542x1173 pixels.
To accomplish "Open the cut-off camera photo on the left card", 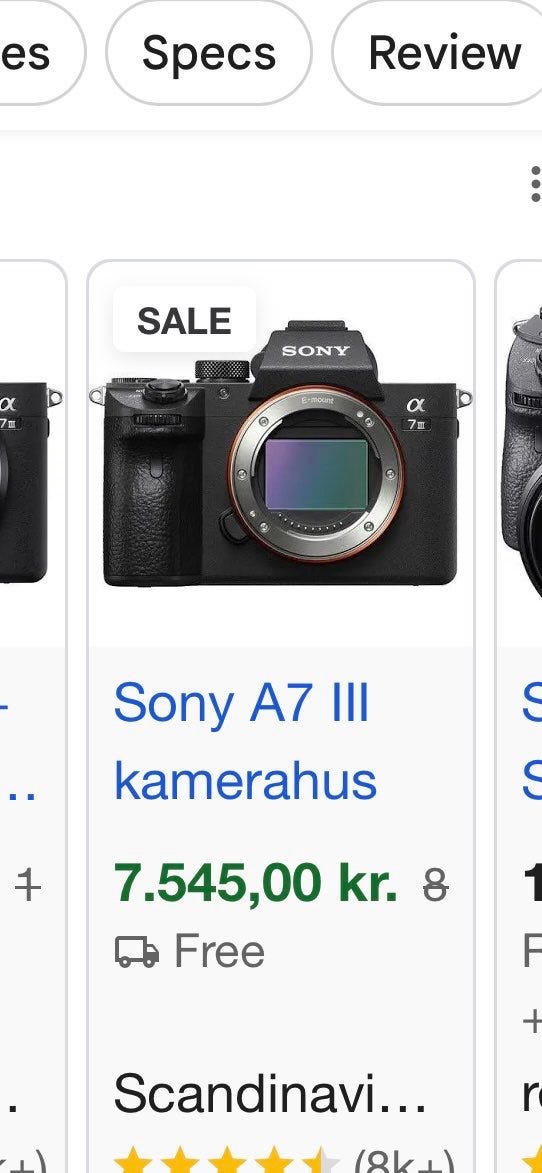I will [x=30, y=479].
